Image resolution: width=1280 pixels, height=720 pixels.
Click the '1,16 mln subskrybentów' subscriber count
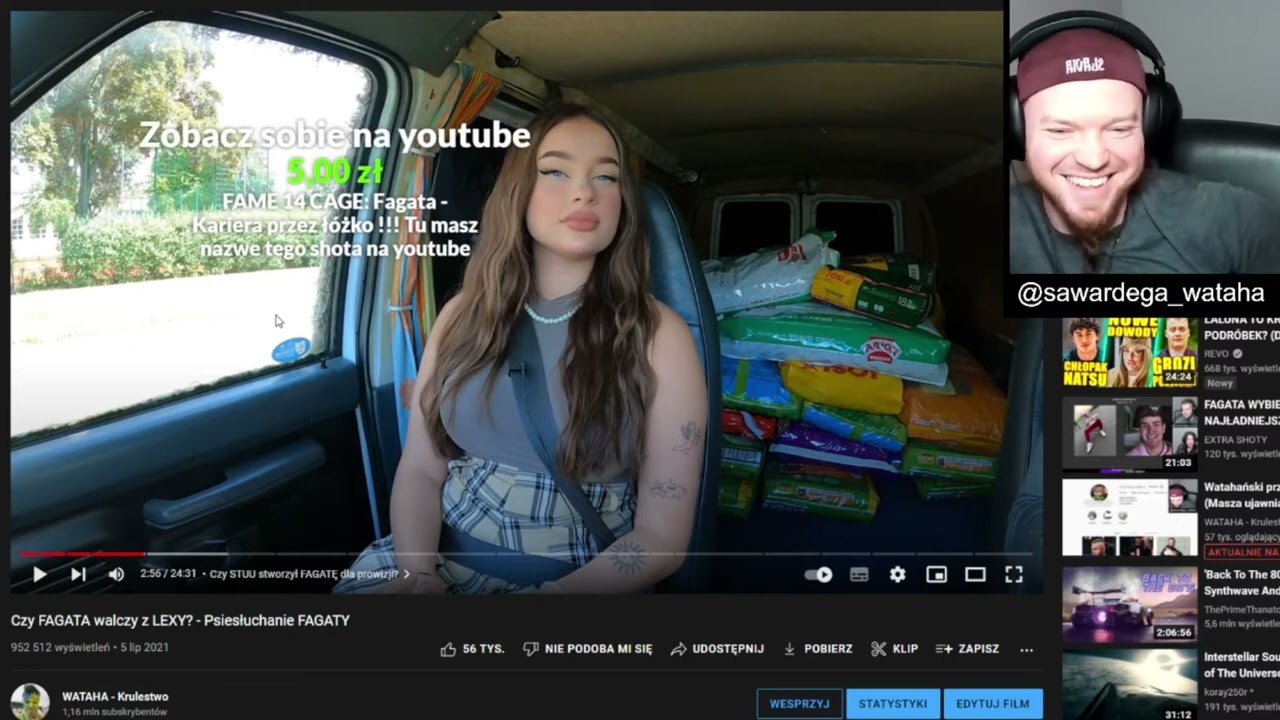(114, 712)
